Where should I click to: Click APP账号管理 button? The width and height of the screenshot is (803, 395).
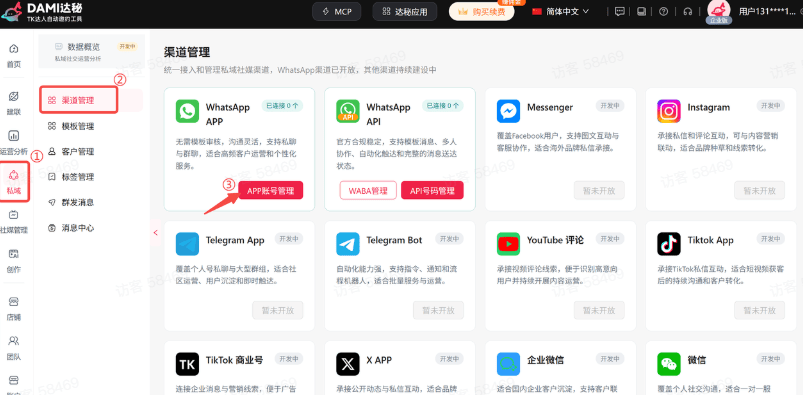[271, 191]
